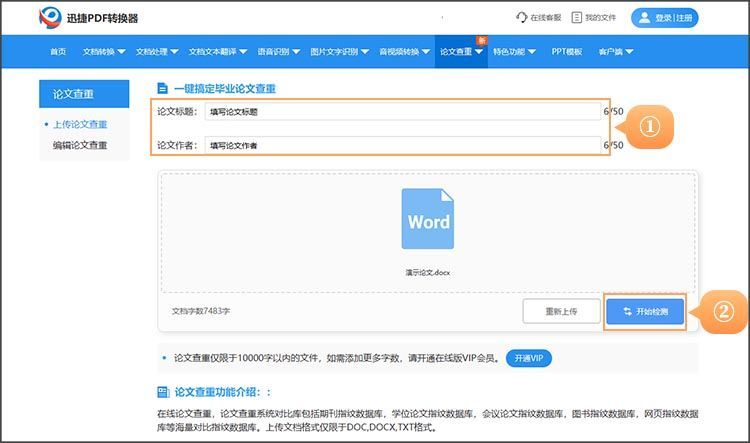750x443 pixels.
Task: Click the 演示论文.docx file name
Action: point(428,273)
